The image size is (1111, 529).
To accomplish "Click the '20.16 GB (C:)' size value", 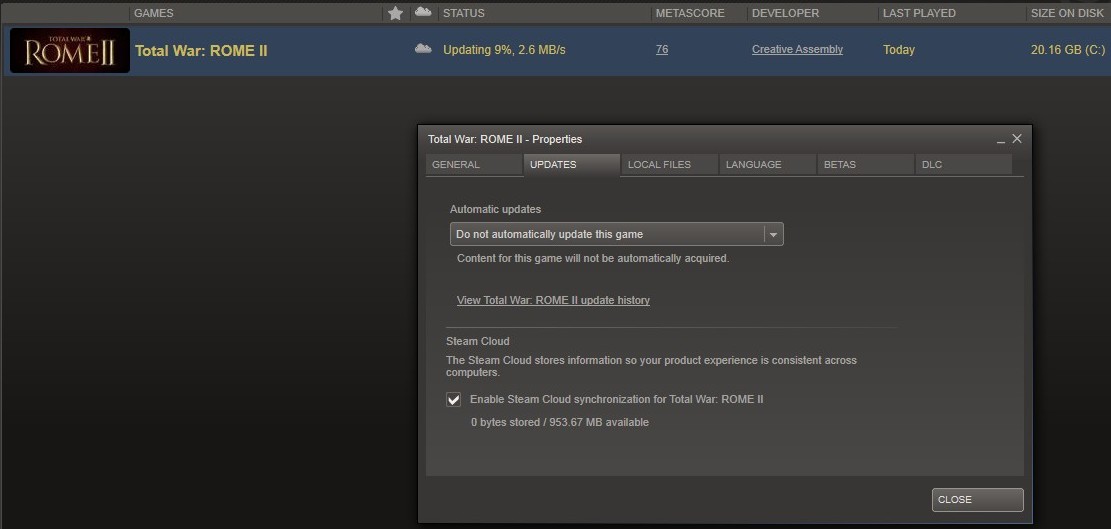I will (x=1068, y=50).
